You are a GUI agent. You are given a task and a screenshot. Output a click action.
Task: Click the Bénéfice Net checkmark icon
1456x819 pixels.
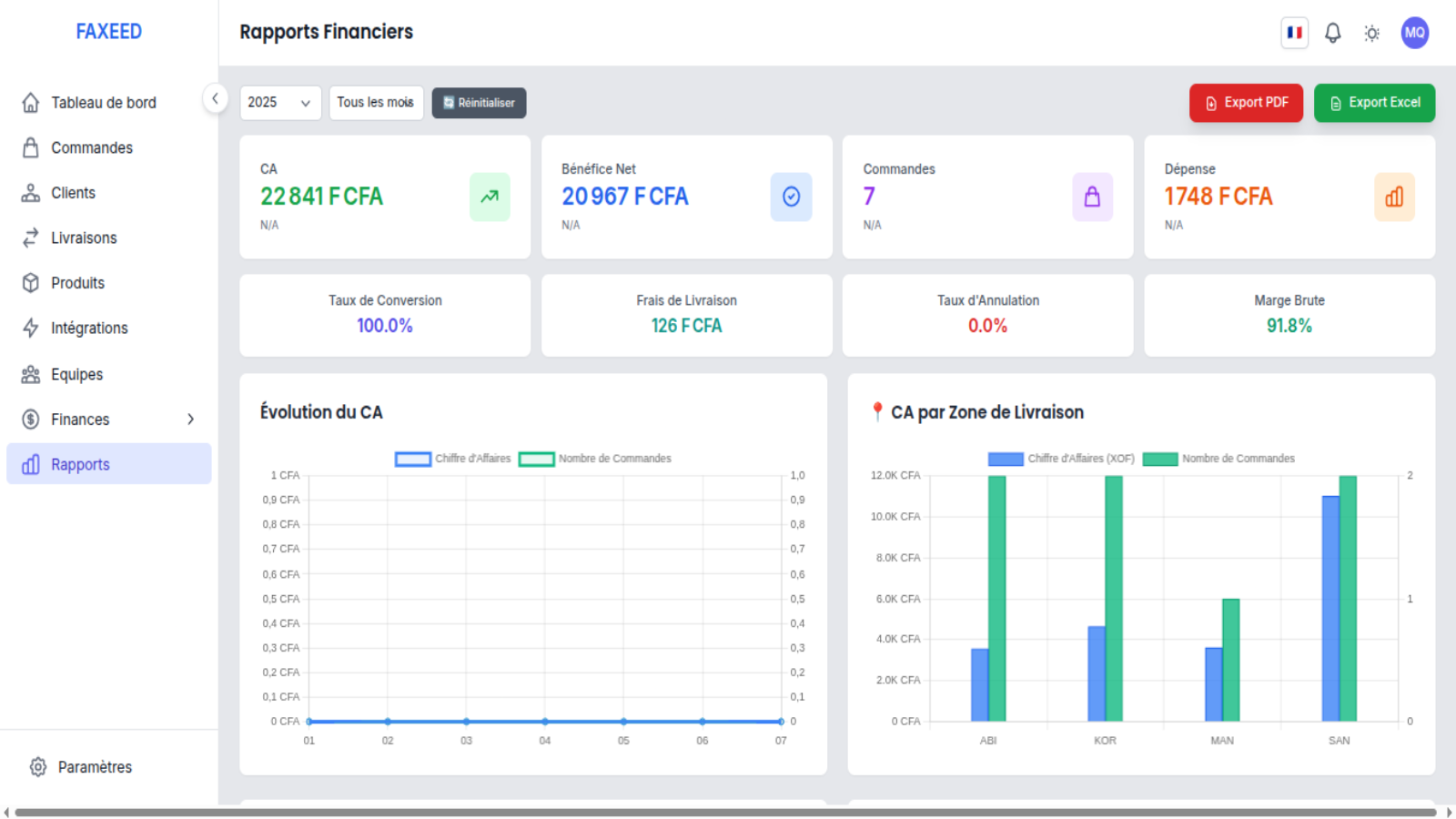coord(791,197)
